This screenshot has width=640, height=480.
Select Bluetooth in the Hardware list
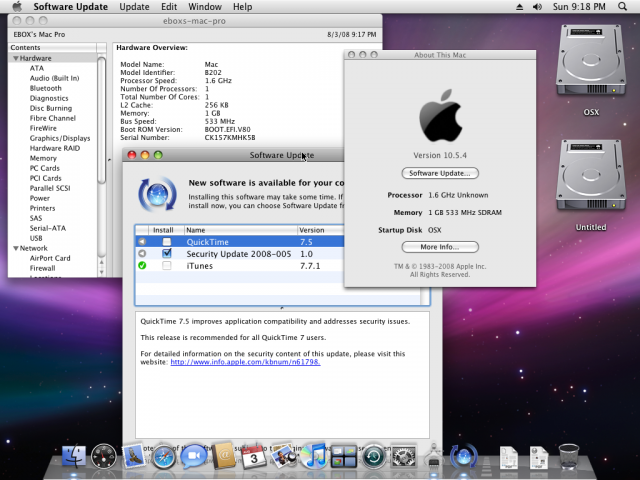[46, 88]
